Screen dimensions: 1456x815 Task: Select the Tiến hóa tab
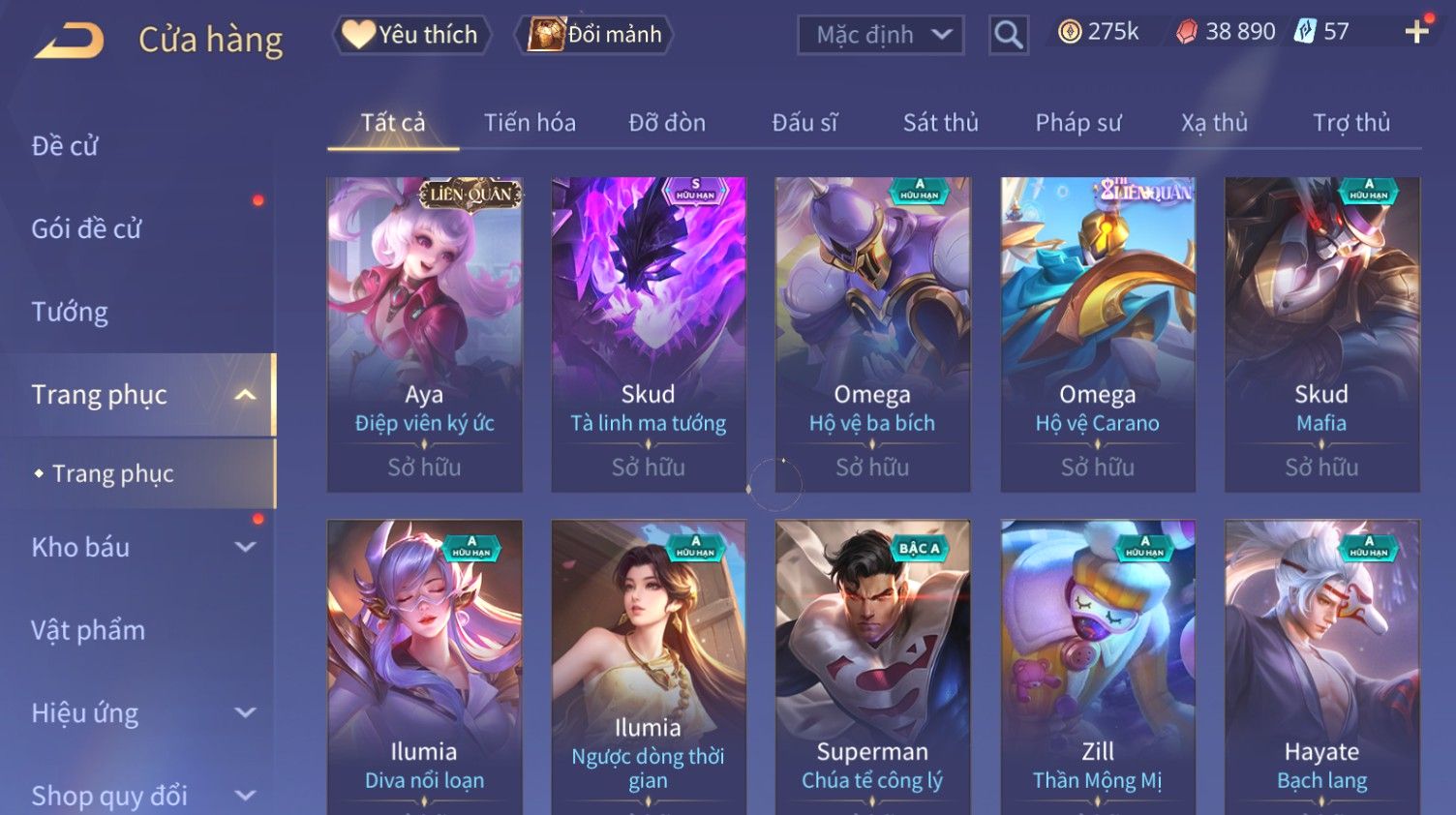click(x=530, y=123)
